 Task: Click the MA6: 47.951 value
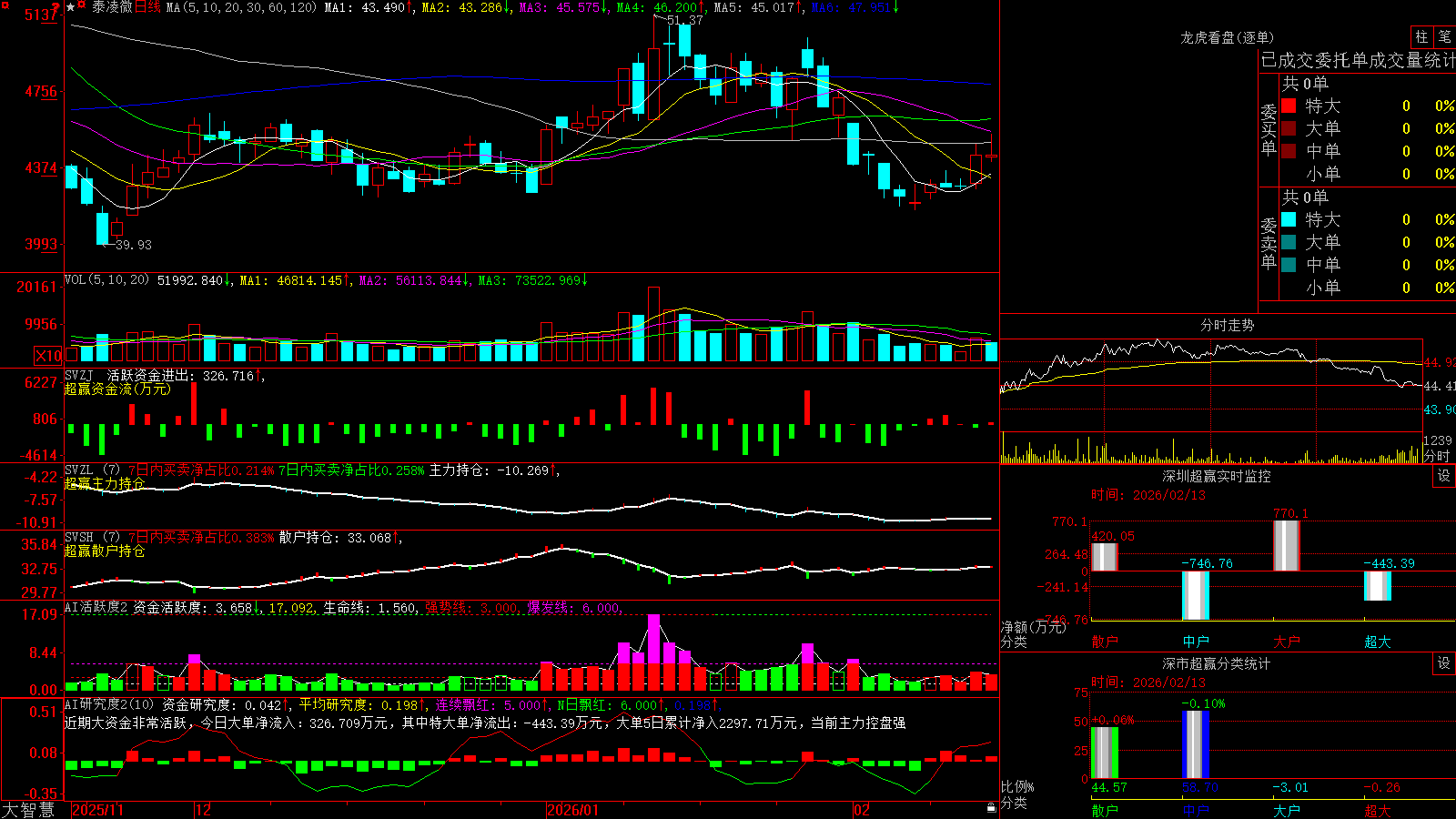tap(854, 7)
